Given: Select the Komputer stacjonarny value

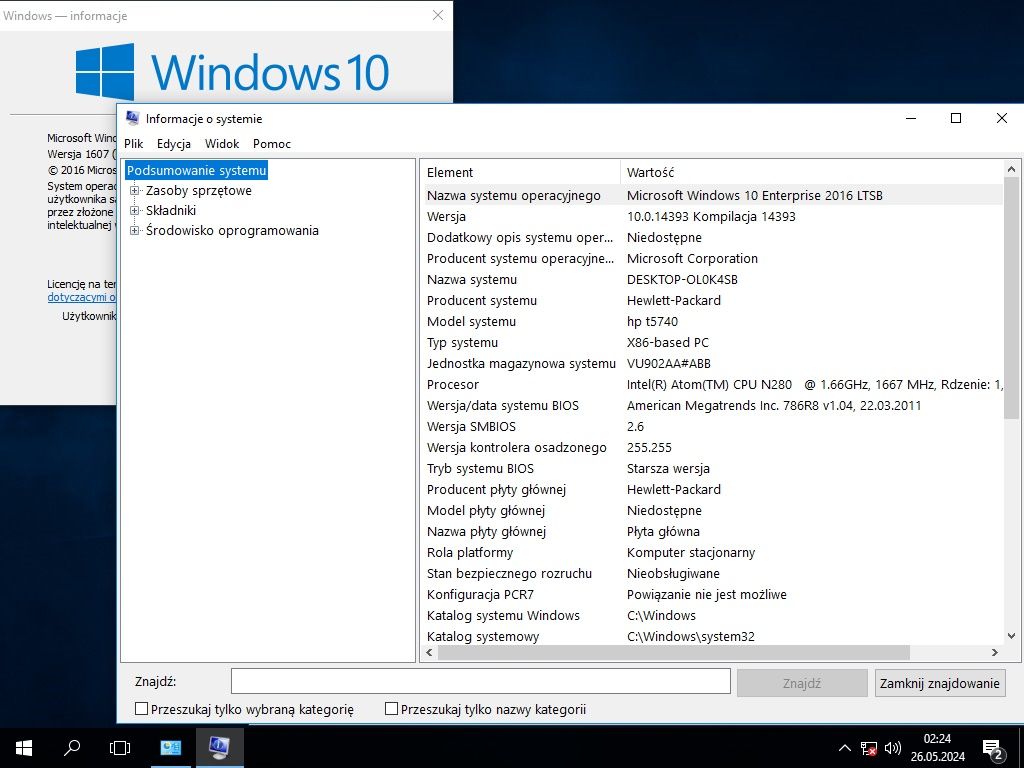Looking at the screenshot, I should 691,552.
